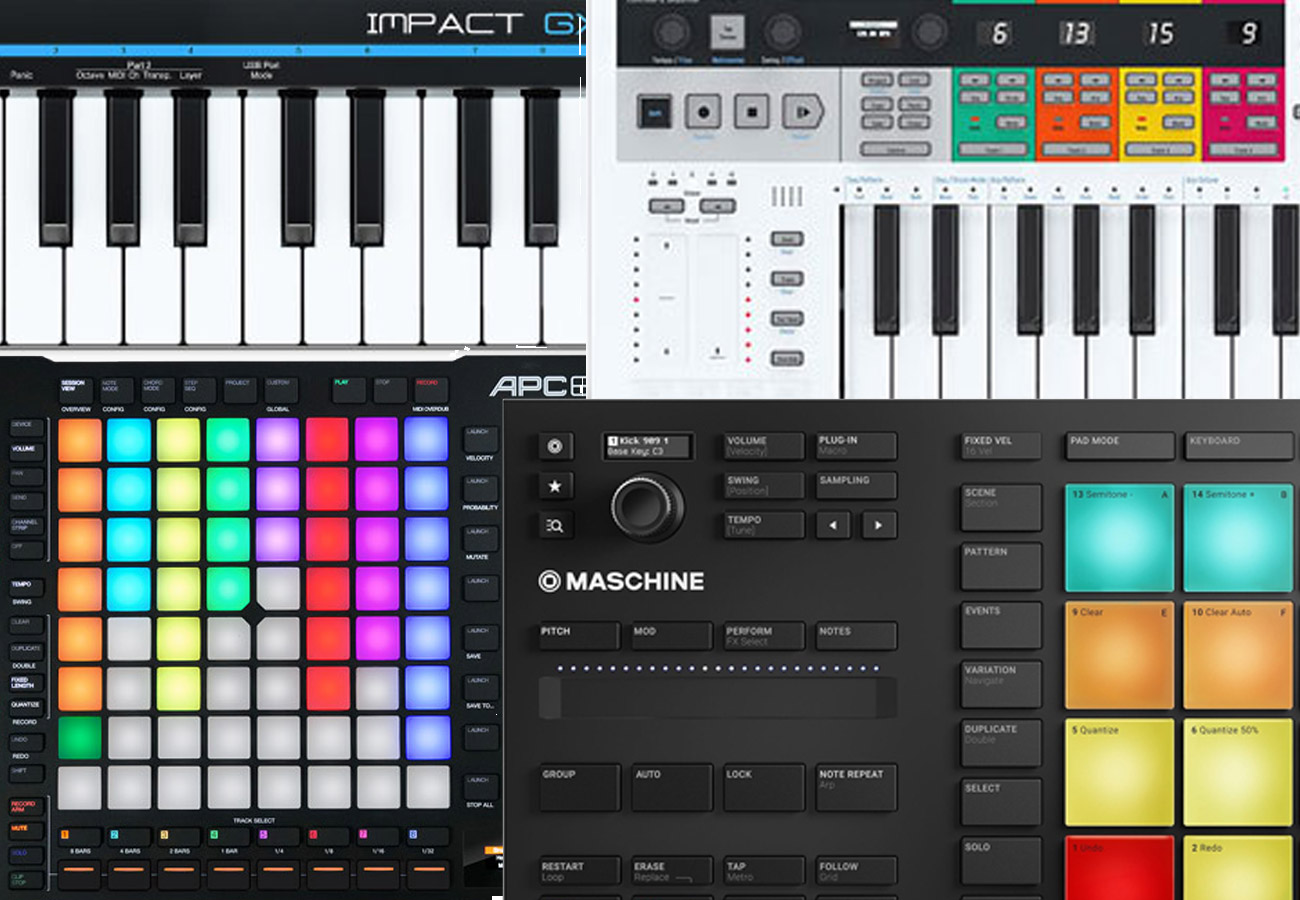This screenshot has width=1300, height=900.
Task: Click the KeyStep Tempo knob
Action: click(x=671, y=32)
